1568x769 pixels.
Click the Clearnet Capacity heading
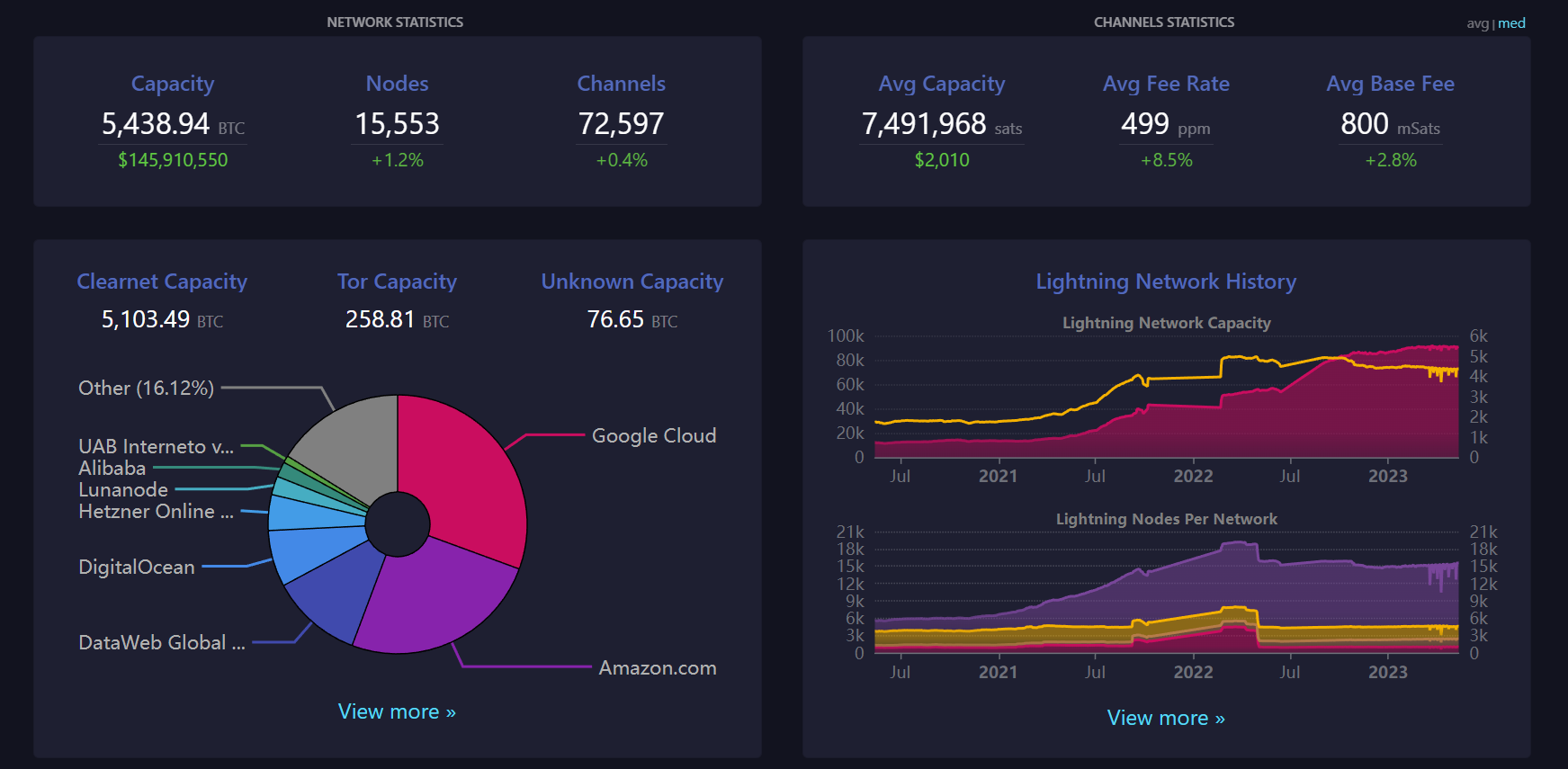point(162,282)
